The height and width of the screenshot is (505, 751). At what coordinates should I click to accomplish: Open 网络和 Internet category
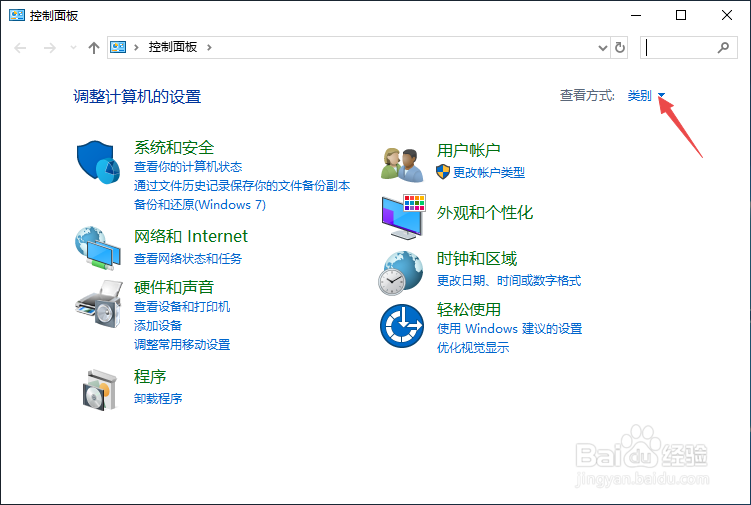tap(191, 236)
